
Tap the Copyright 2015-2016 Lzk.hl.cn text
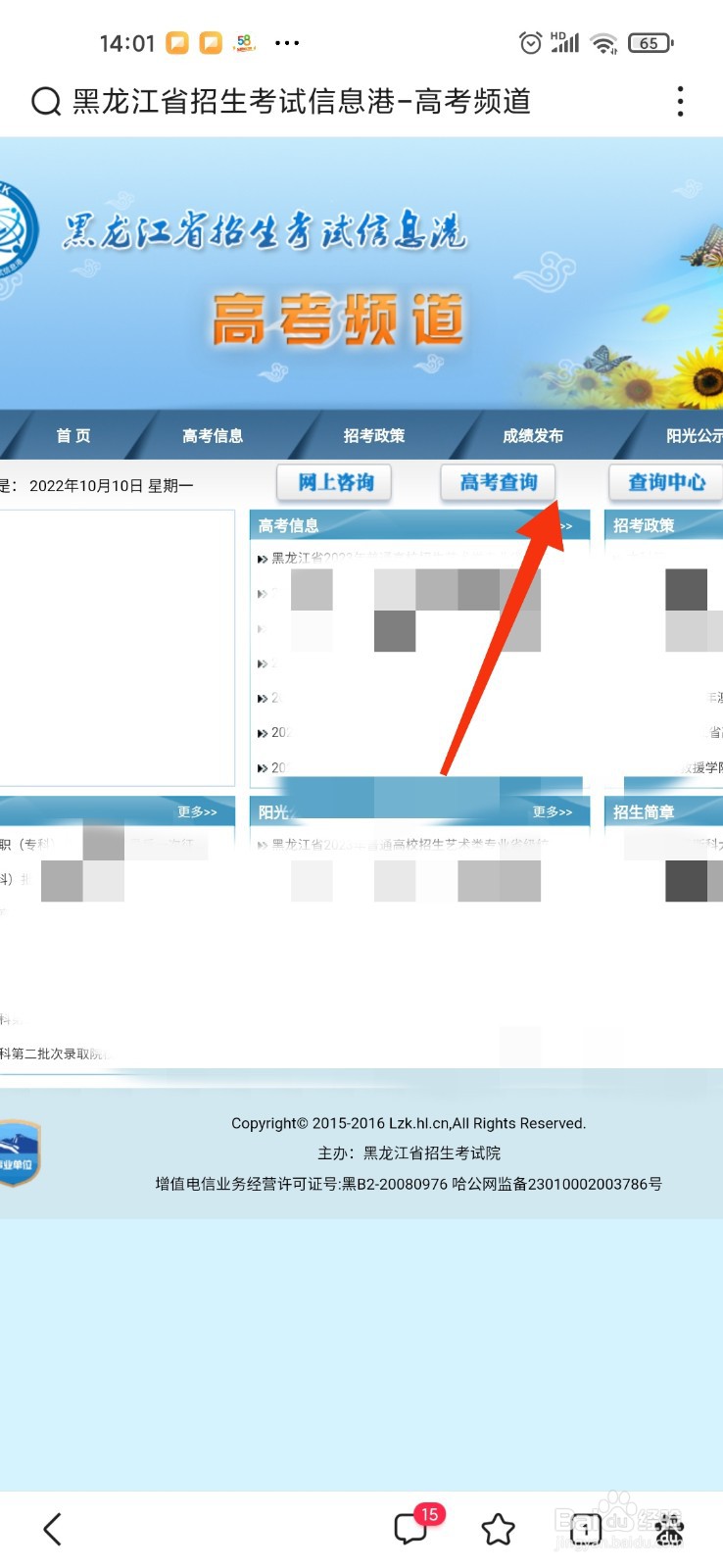[x=409, y=1123]
